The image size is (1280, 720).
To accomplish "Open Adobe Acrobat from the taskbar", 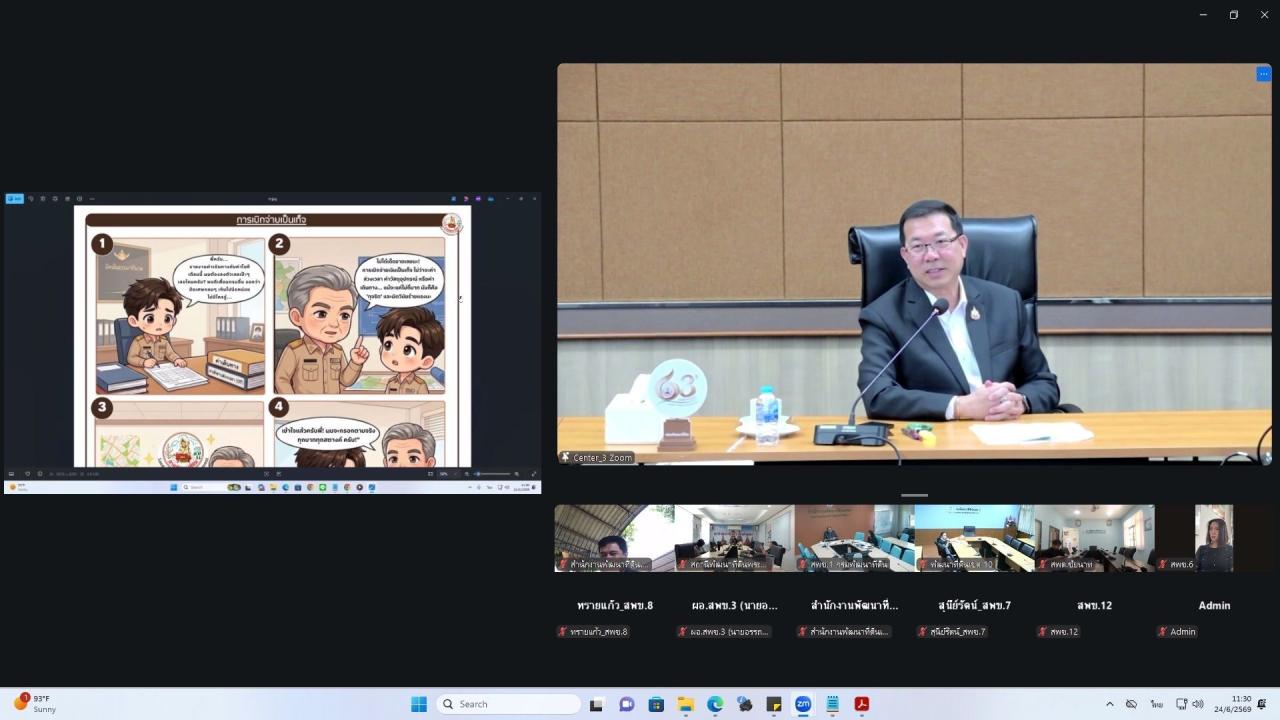I will point(861,704).
